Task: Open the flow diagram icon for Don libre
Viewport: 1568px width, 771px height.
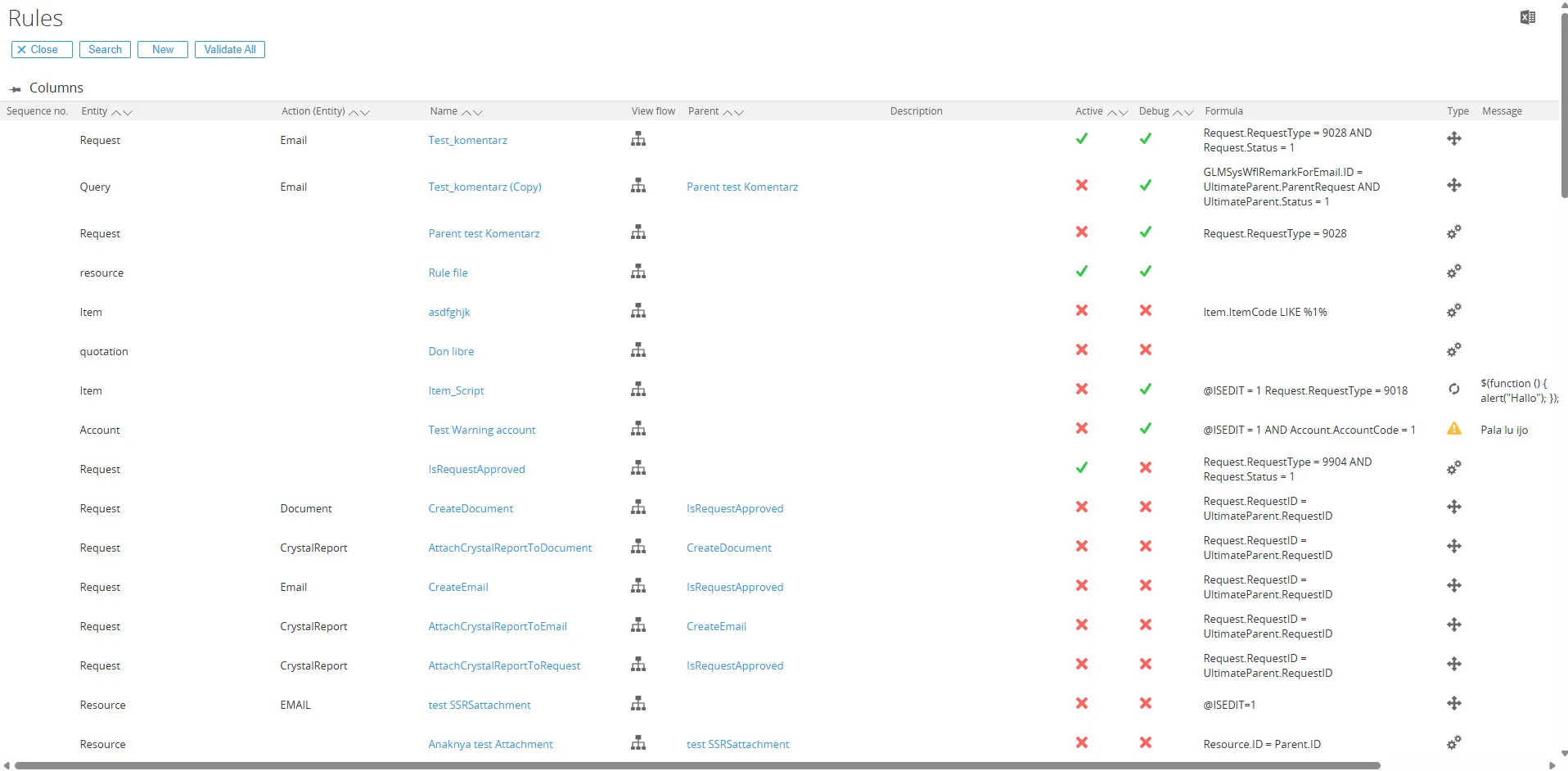Action: (638, 350)
